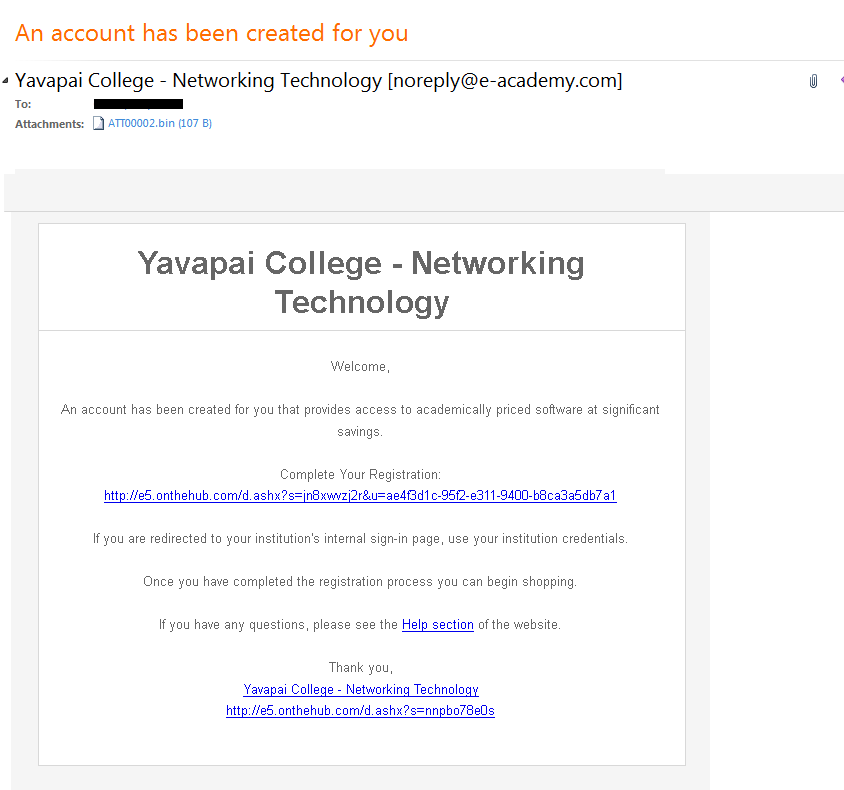Collapse the message header triangle beside sender

(5, 81)
